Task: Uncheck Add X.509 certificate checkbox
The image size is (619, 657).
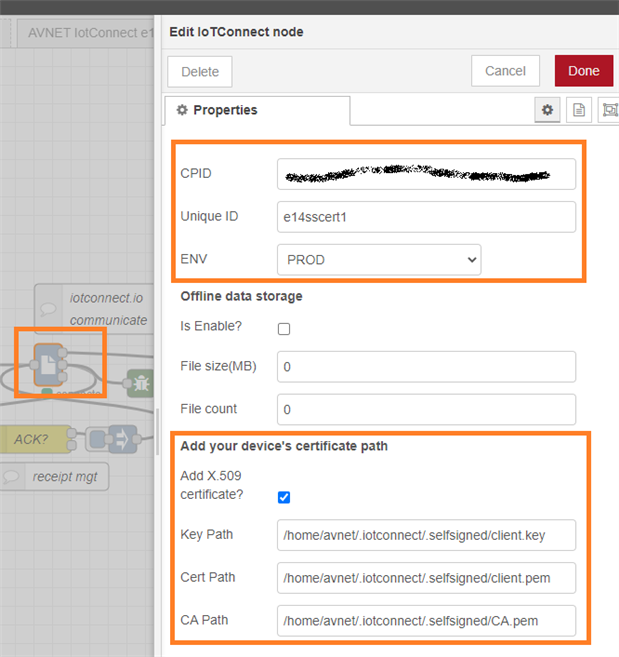Action: [284, 497]
